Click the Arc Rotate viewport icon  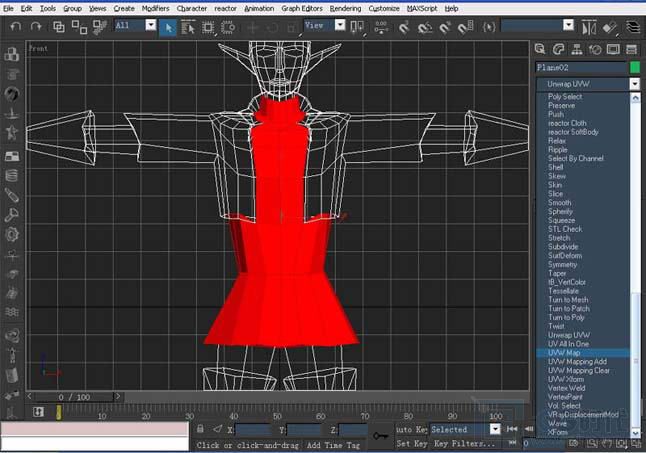[621, 444]
